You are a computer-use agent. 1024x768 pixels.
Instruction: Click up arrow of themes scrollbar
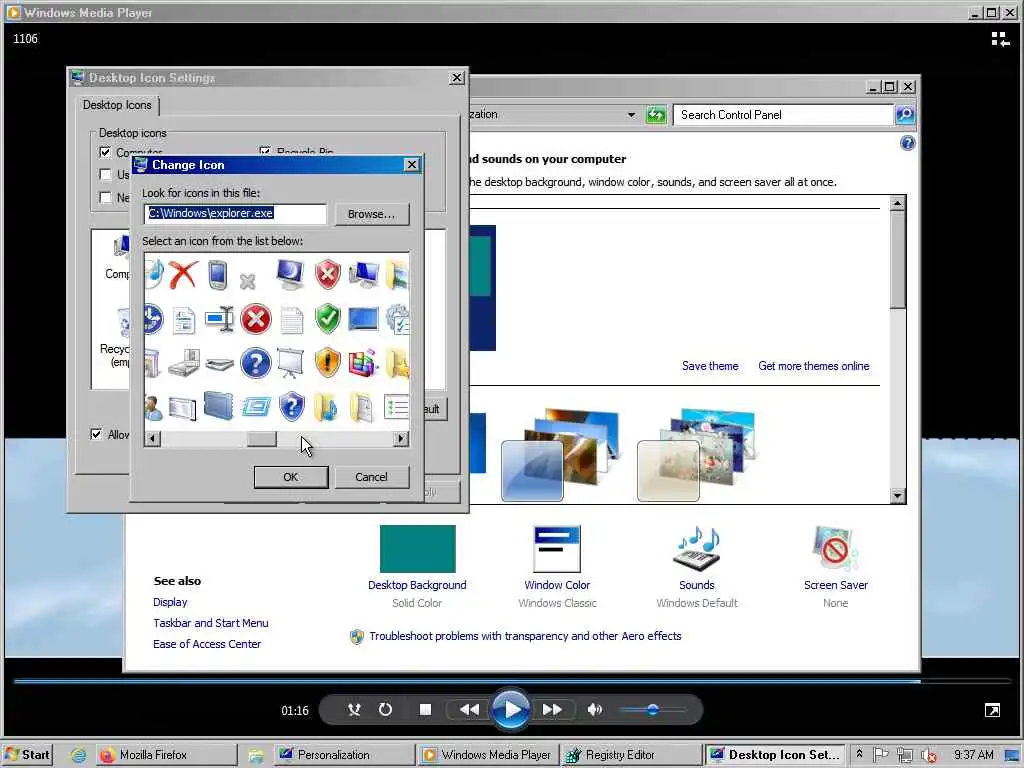tap(897, 203)
